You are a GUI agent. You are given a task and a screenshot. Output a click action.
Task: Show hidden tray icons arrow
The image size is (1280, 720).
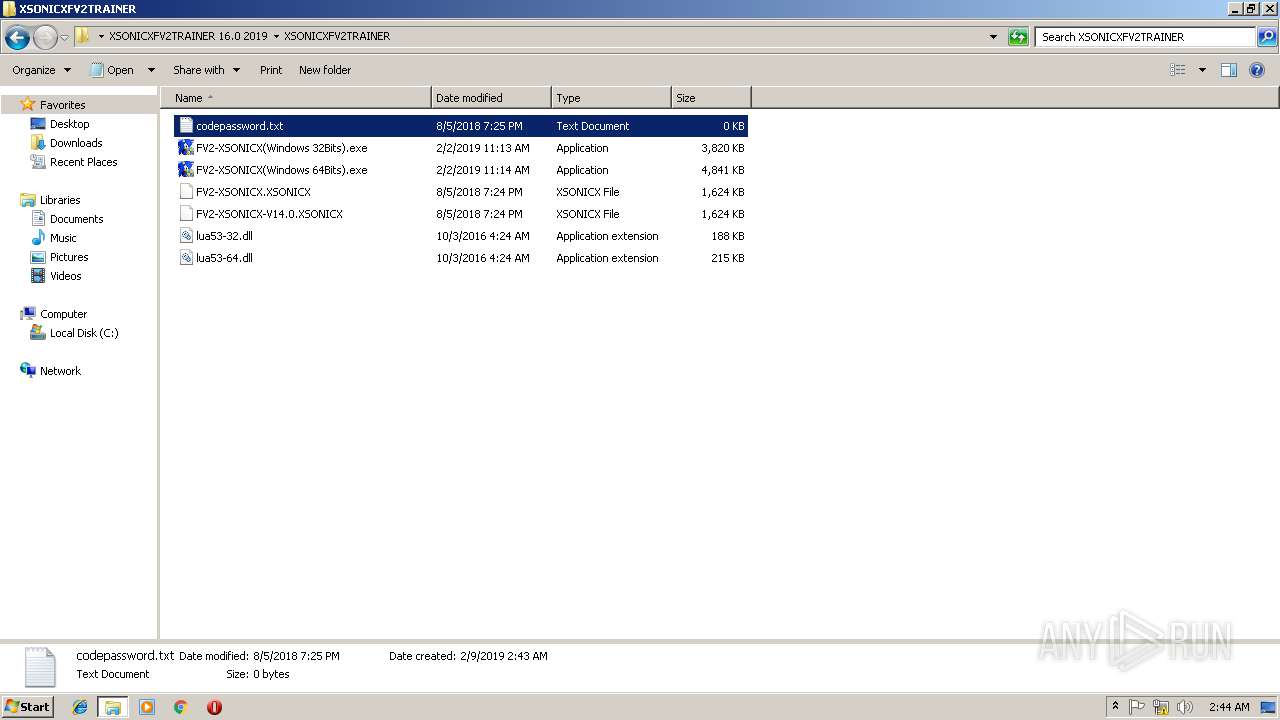click(1116, 707)
